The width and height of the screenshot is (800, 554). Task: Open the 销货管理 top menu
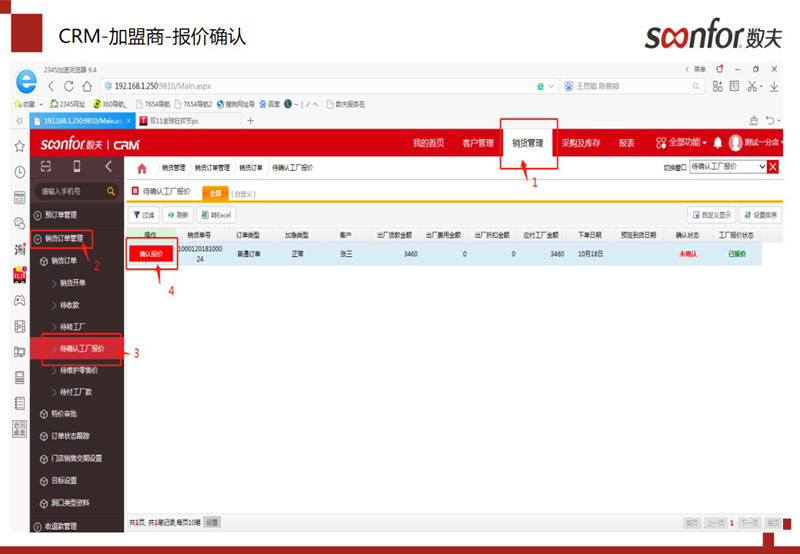pyautogui.click(x=526, y=143)
